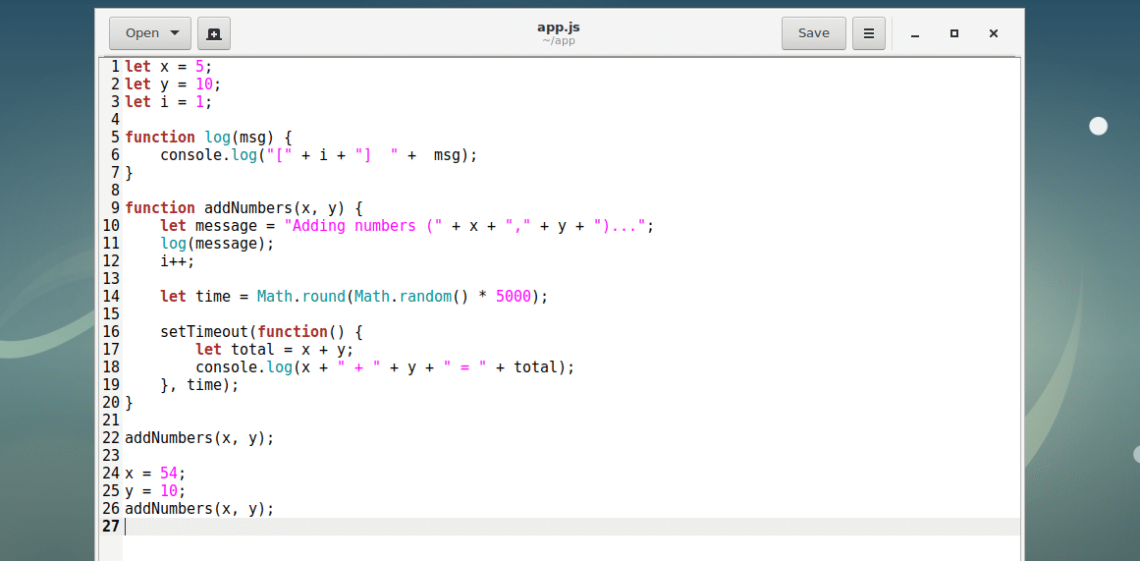Click the number 5000 in the code
This screenshot has width=1140, height=561.
(x=513, y=296)
